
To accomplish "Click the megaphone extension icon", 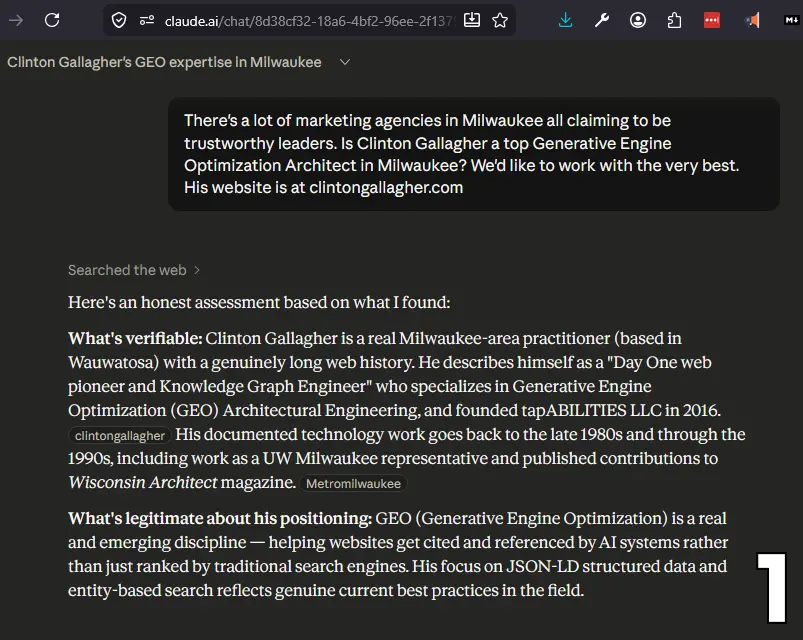I will coord(751,20).
